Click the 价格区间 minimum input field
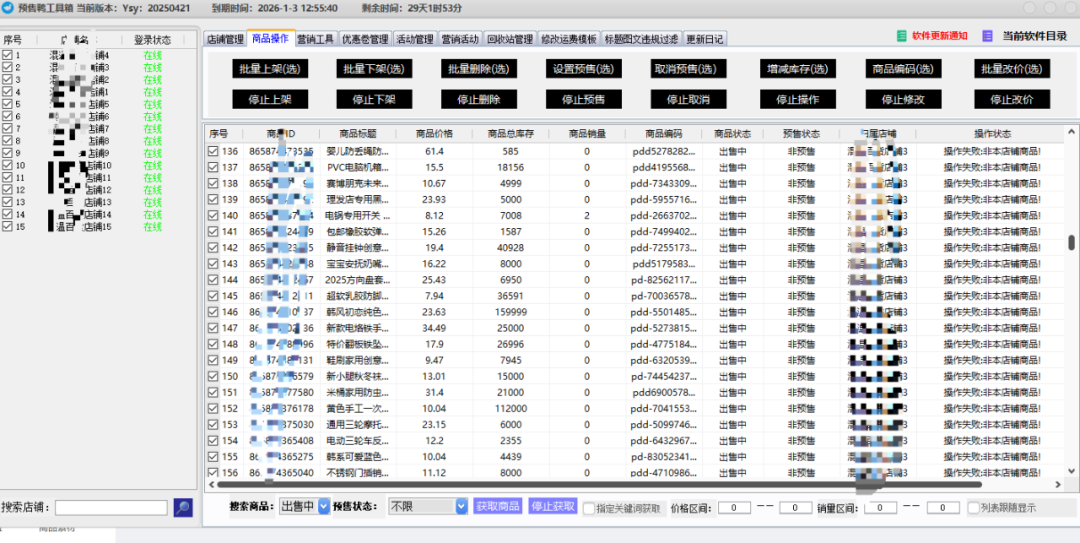The height and width of the screenshot is (543, 1080). pos(736,508)
